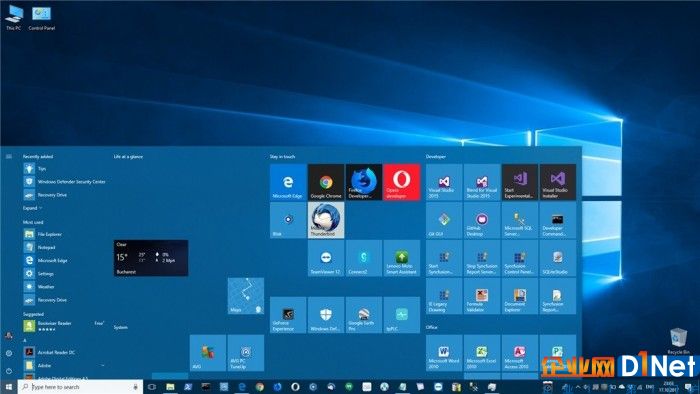
Task: Click the 'Developer' group header
Action: (x=436, y=157)
